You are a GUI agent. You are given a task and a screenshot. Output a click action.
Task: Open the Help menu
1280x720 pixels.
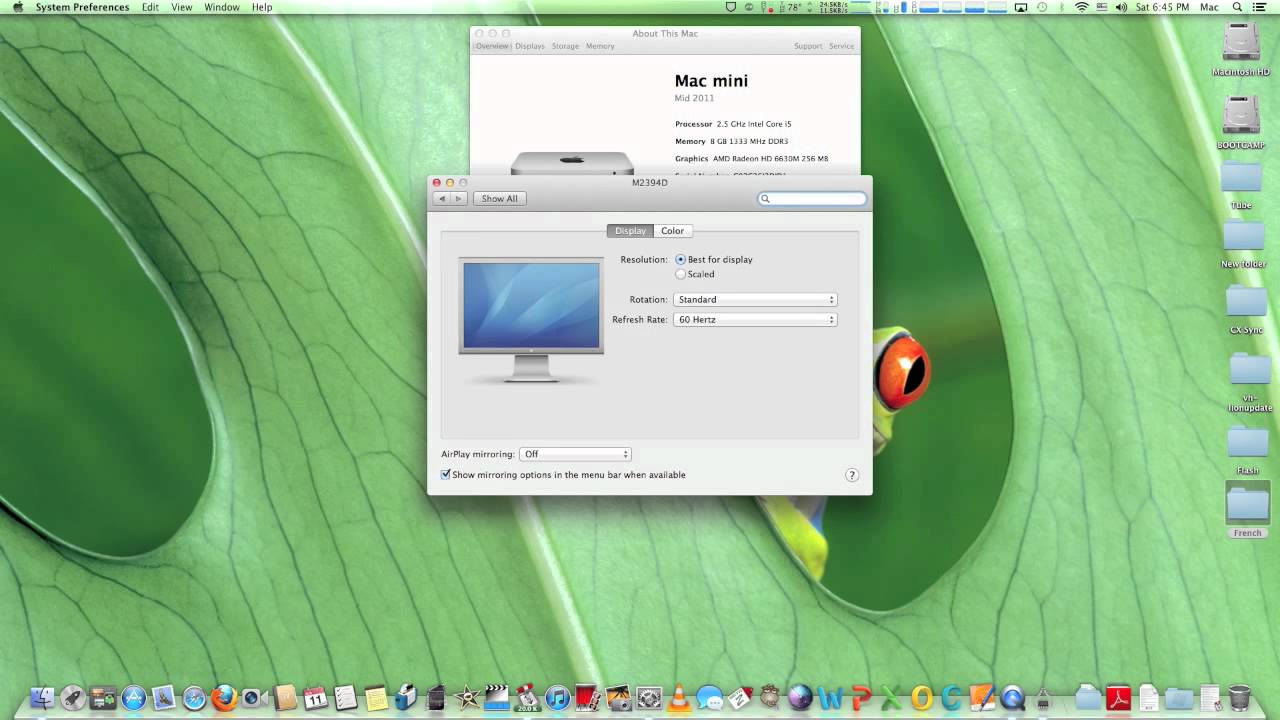coord(262,7)
